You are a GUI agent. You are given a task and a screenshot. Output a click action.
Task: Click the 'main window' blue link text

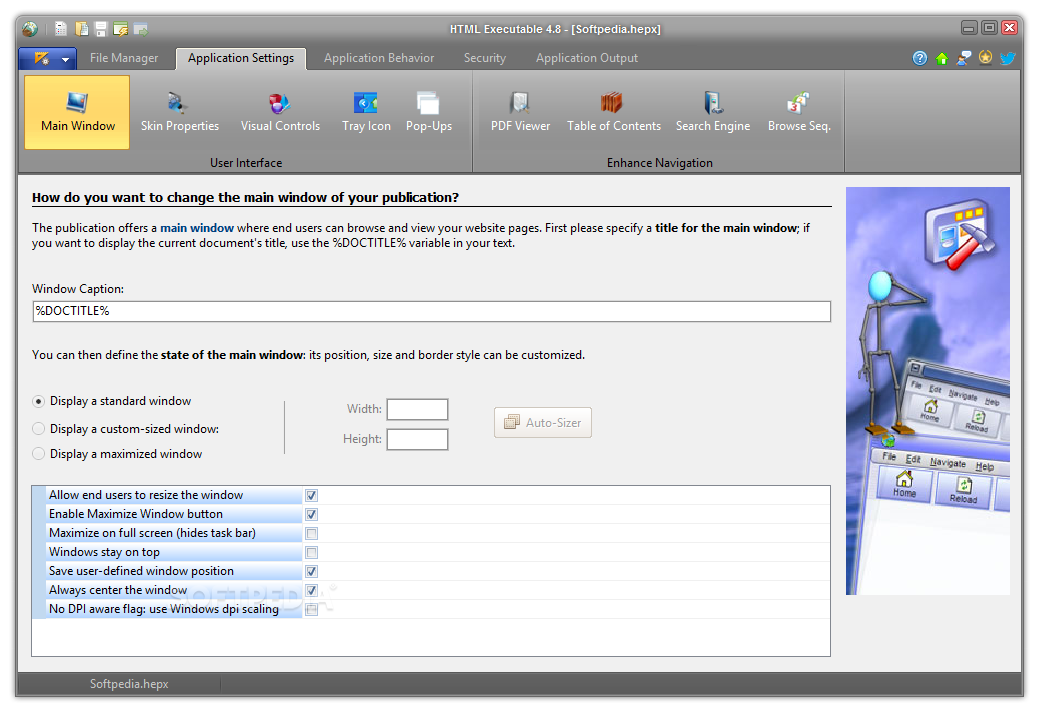pos(197,228)
